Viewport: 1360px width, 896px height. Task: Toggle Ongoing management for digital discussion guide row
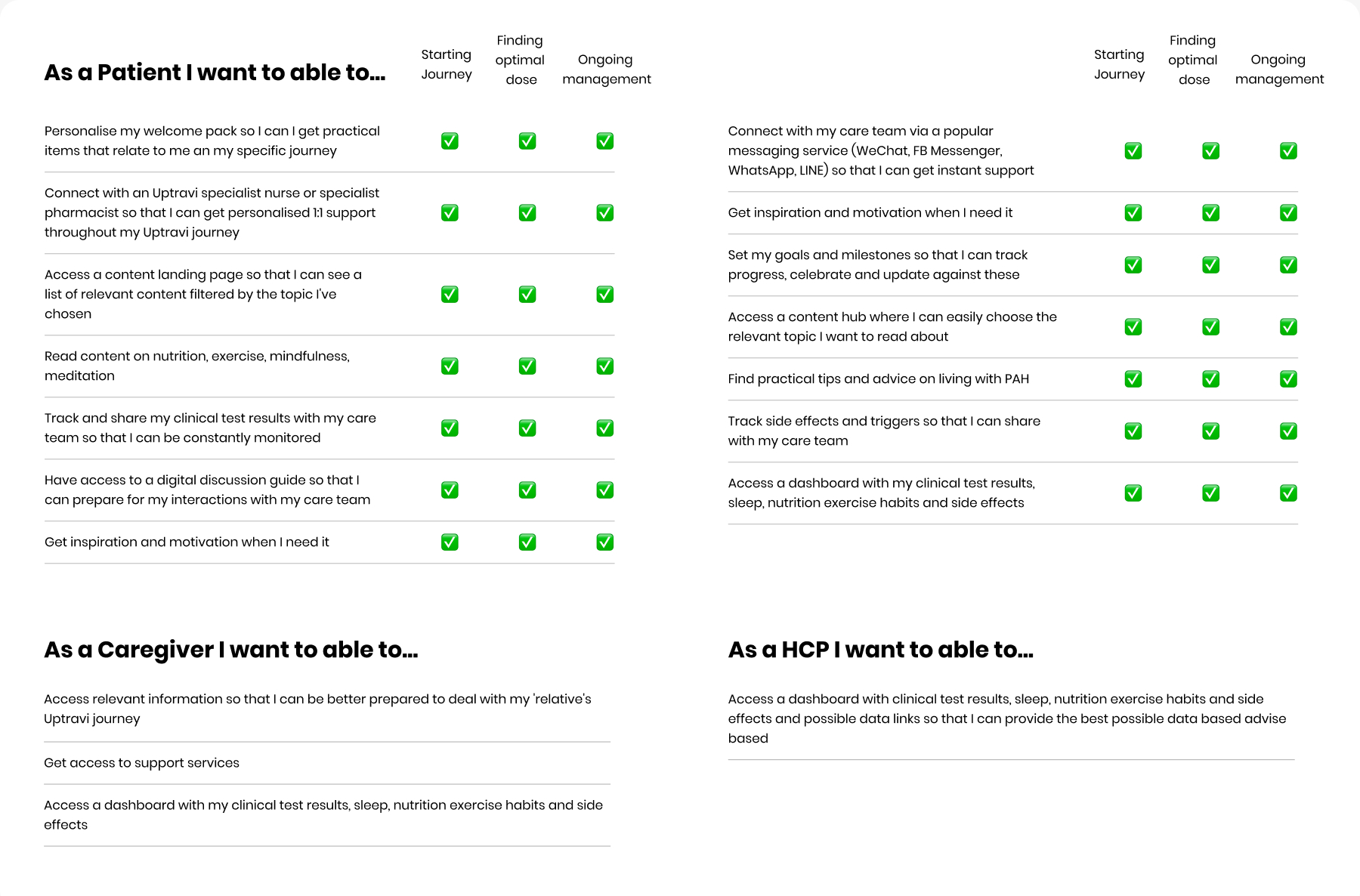[x=605, y=490]
